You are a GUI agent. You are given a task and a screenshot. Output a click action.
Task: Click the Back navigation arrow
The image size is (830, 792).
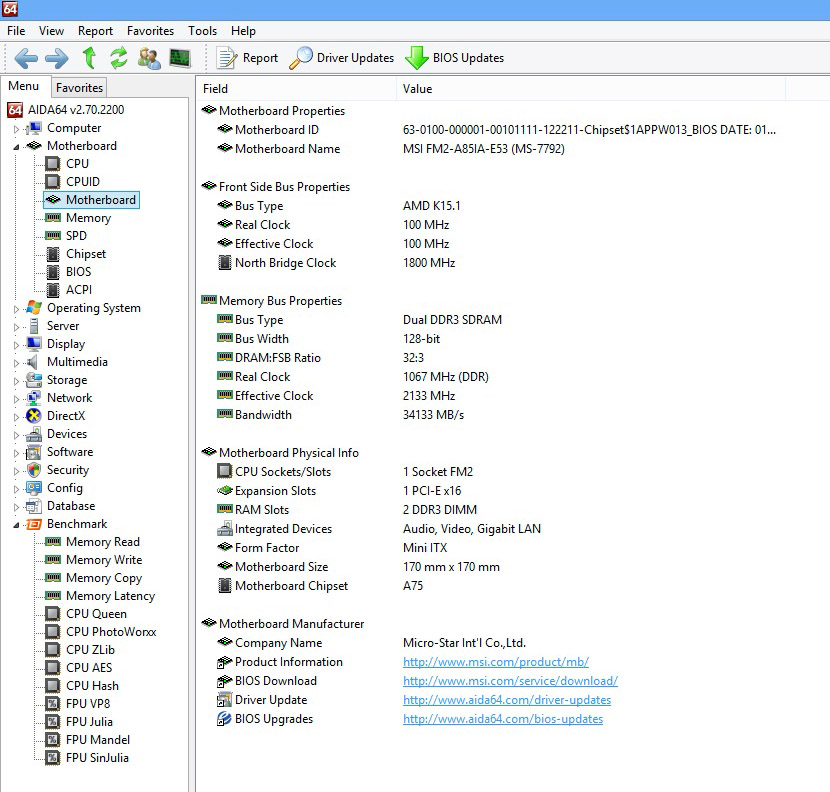pos(26,58)
